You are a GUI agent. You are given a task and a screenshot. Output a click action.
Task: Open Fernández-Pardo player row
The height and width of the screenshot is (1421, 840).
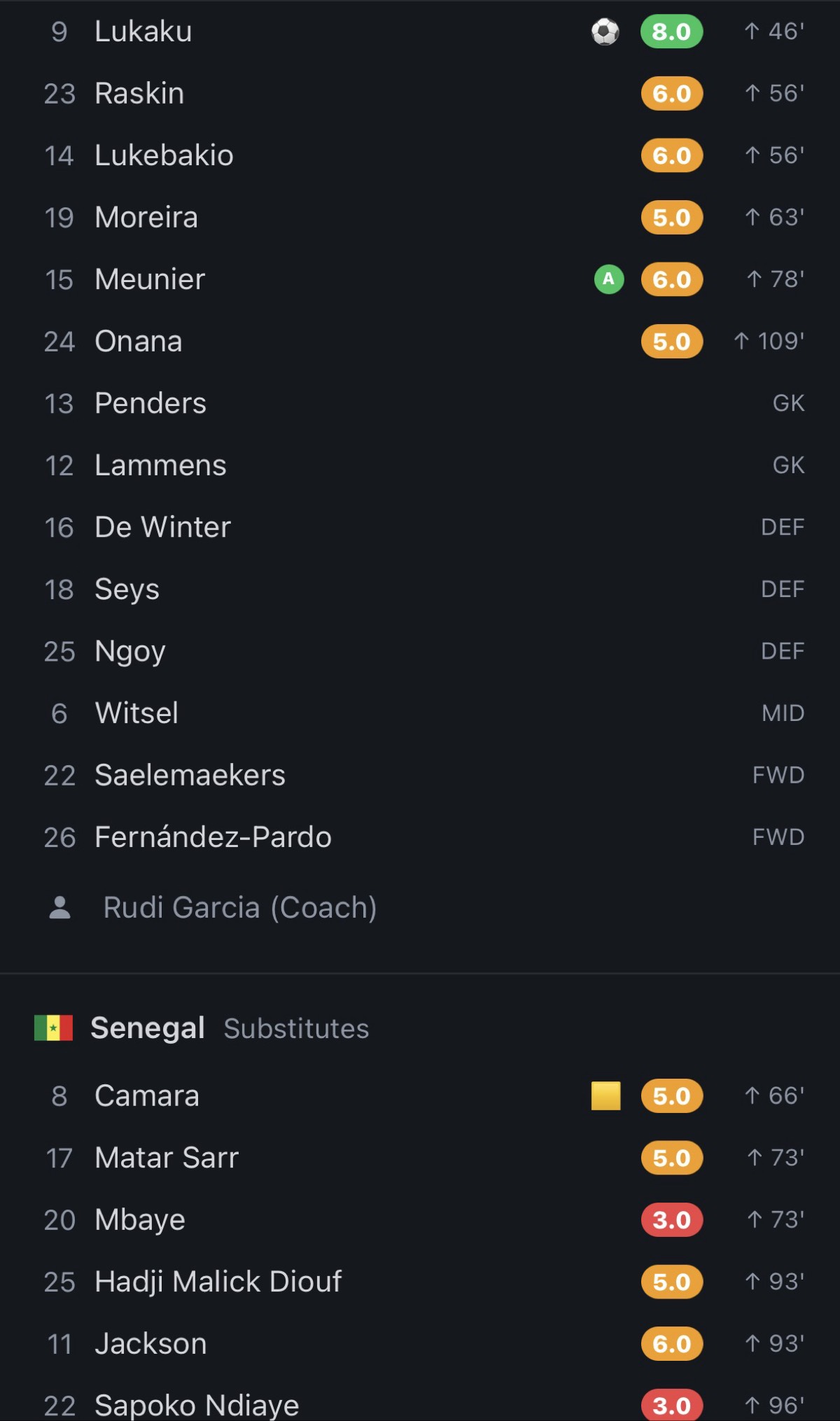pos(420,837)
